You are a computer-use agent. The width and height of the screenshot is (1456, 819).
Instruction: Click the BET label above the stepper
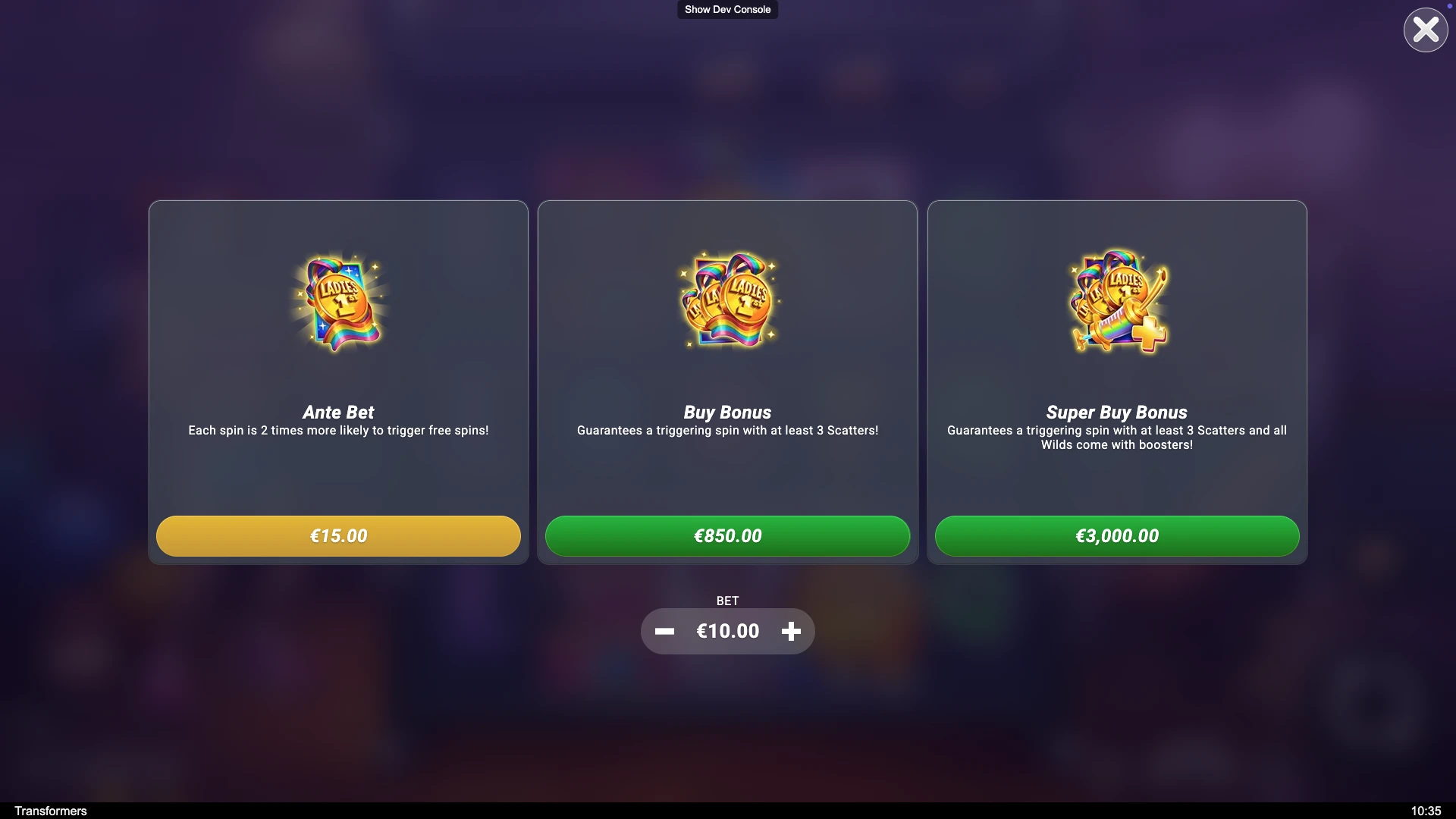[727, 601]
